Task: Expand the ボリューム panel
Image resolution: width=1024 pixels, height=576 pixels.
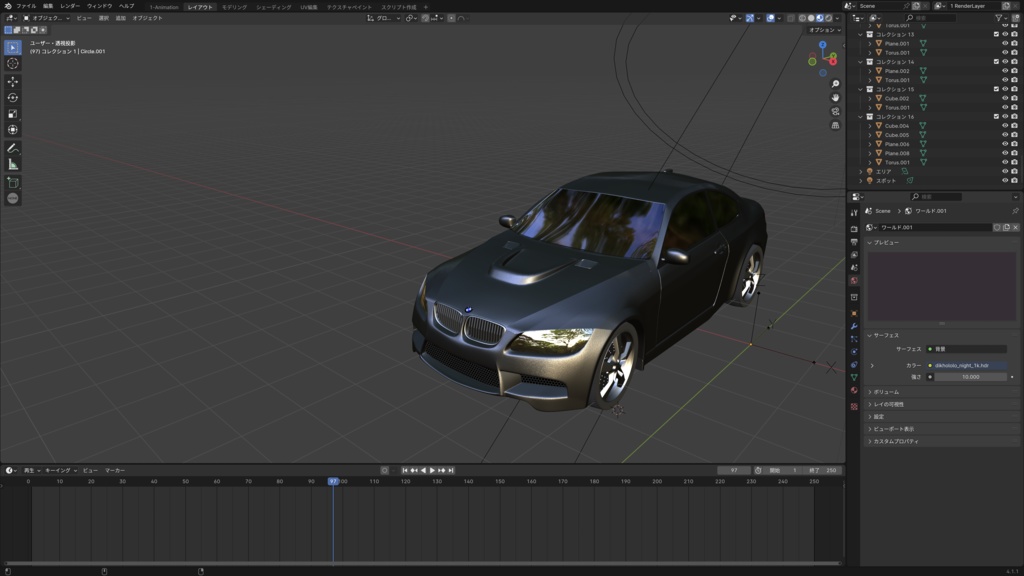Action: coord(940,392)
